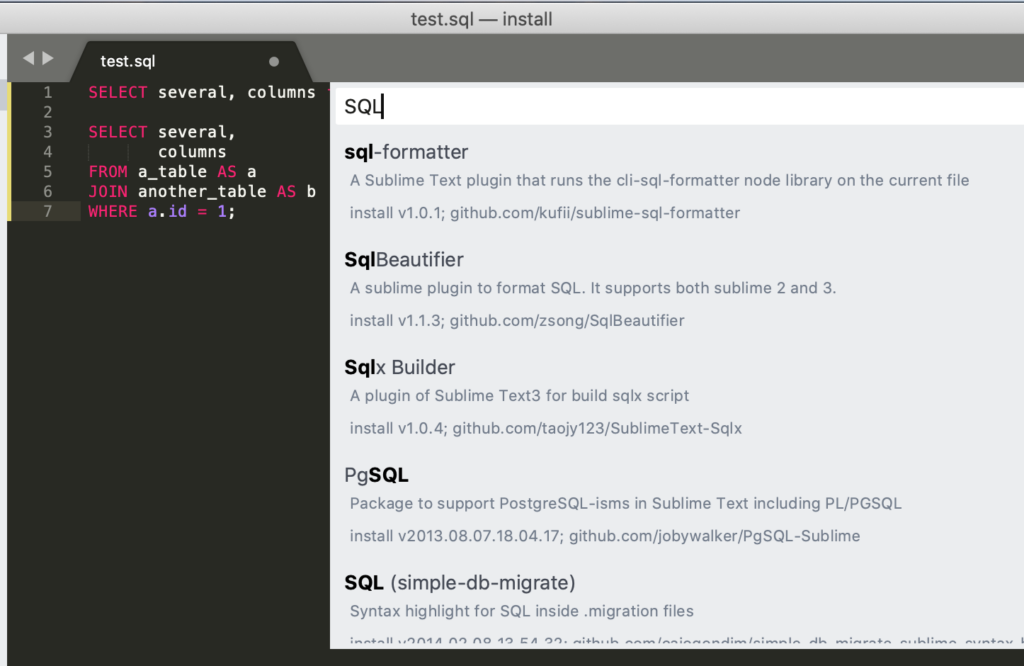Go to next tab with right arrow

click(48, 58)
